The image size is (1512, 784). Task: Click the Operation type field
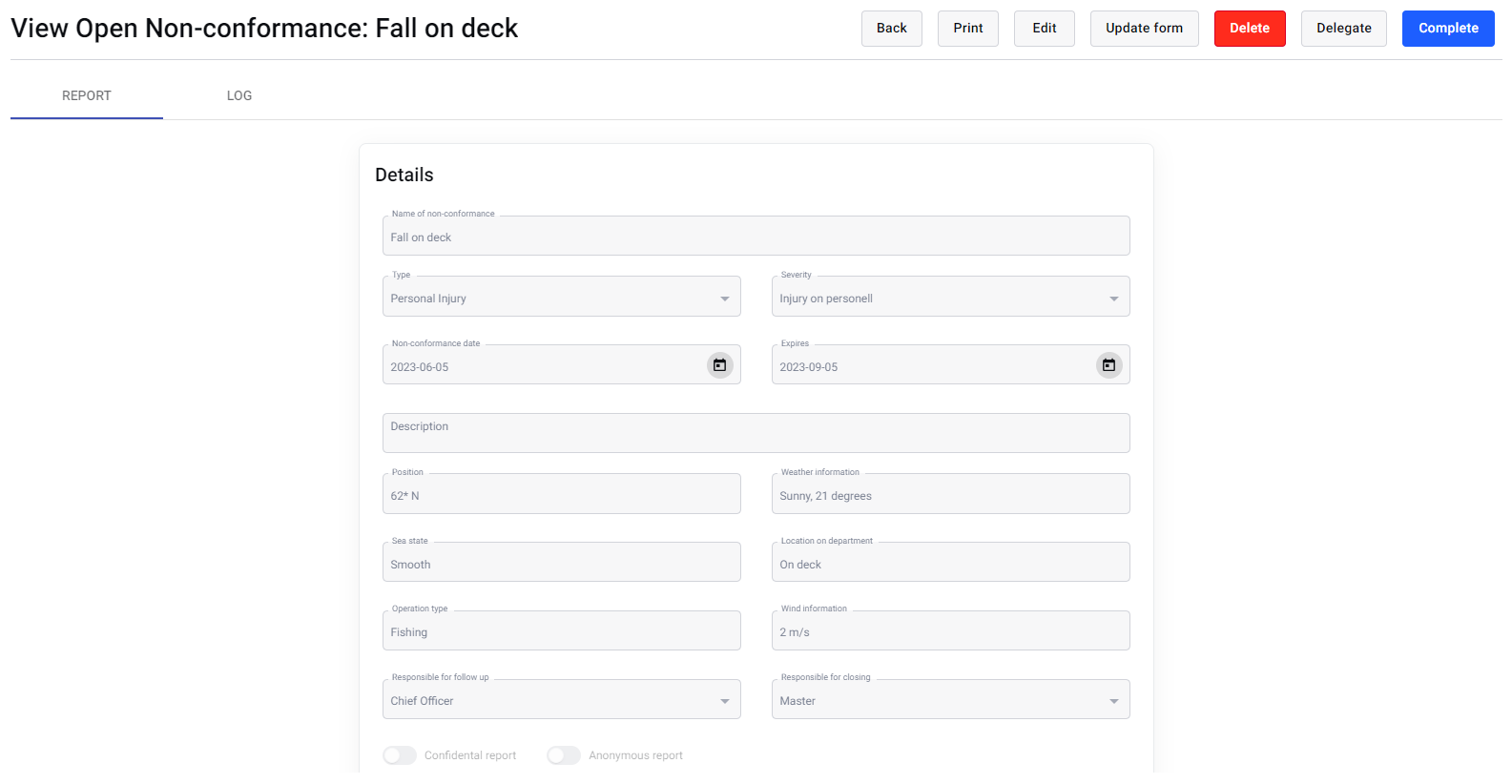click(562, 630)
